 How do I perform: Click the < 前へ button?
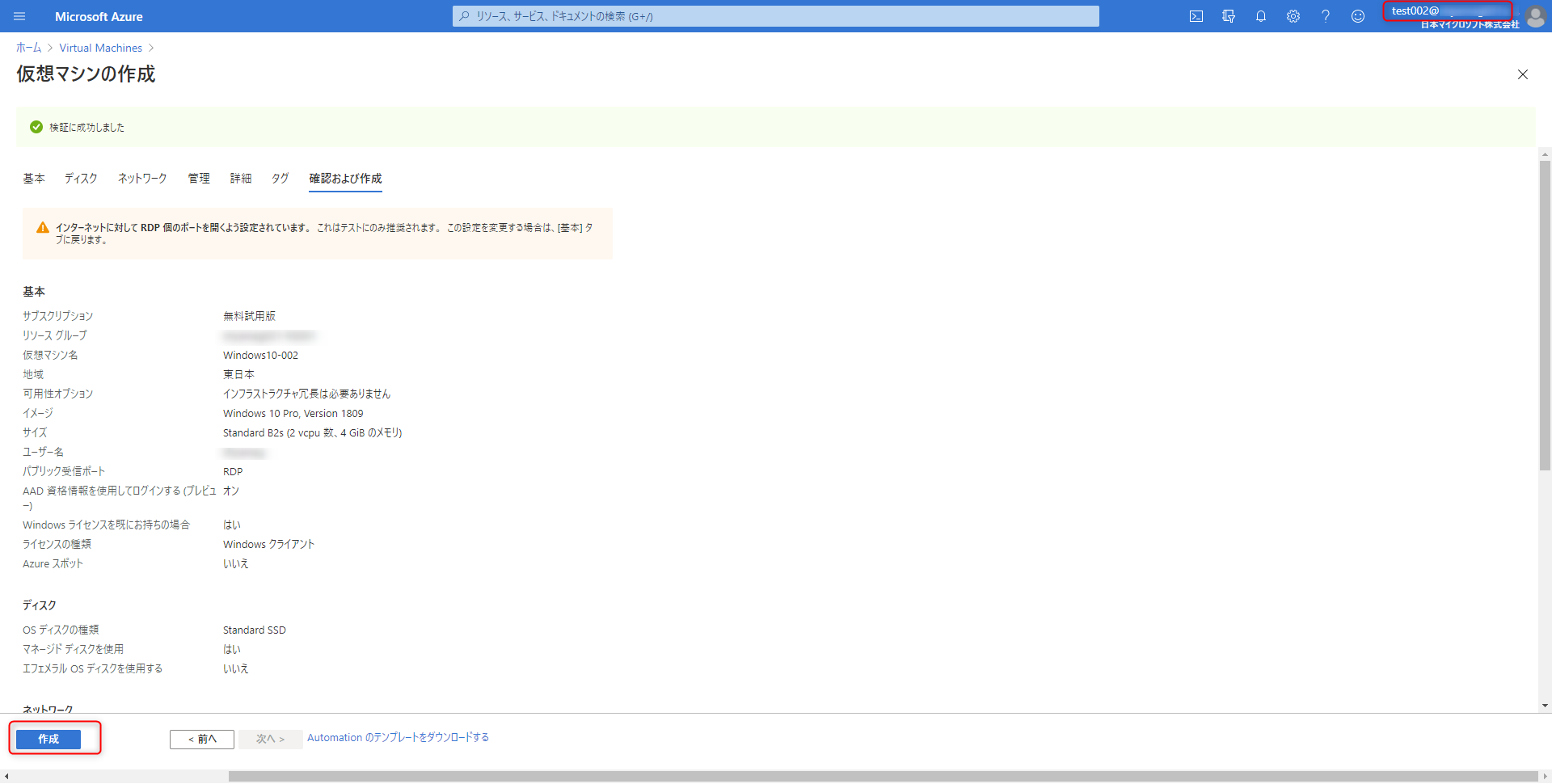pyautogui.click(x=202, y=740)
